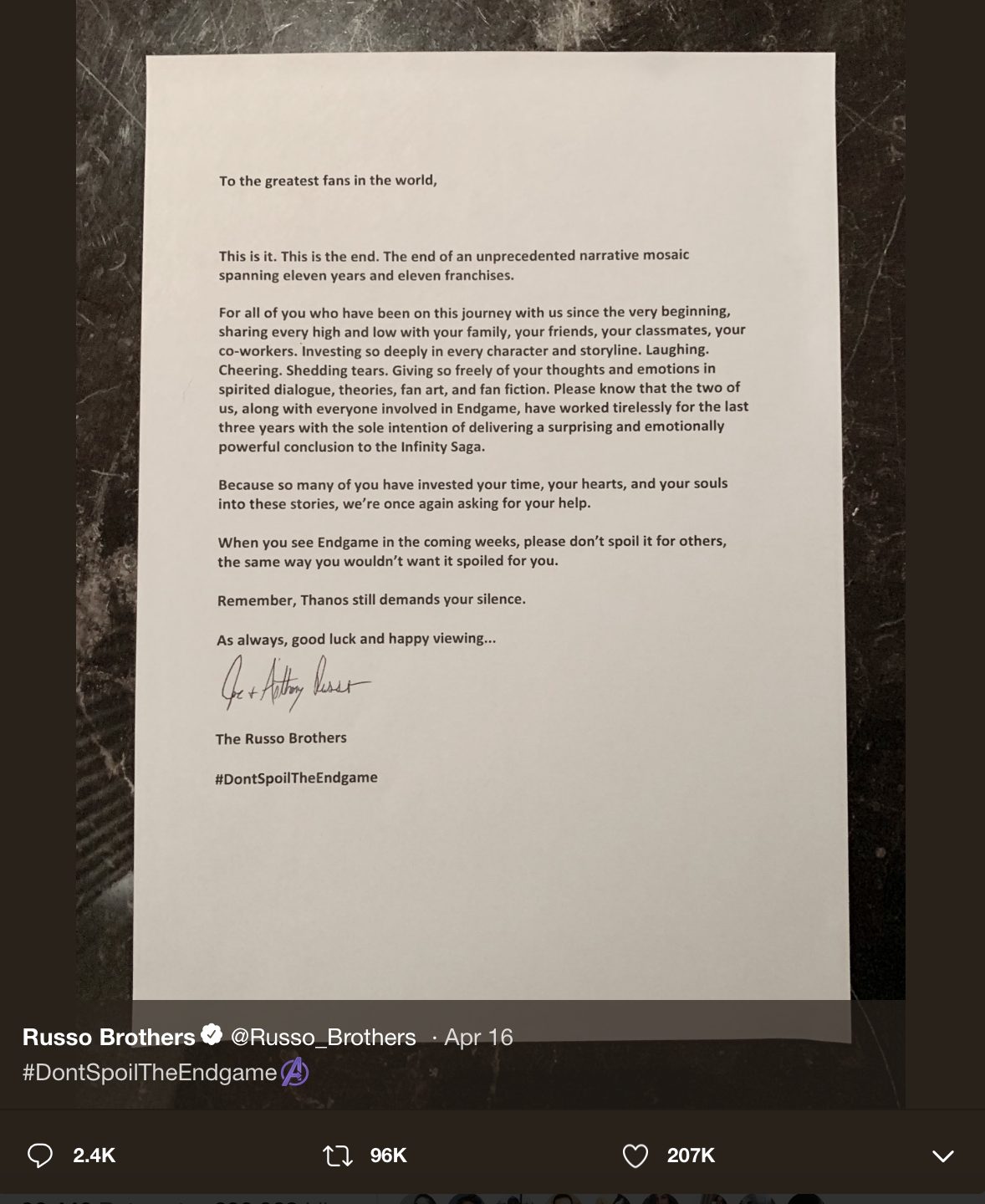Click the handwritten signature on the letter

pyautogui.click(x=293, y=683)
